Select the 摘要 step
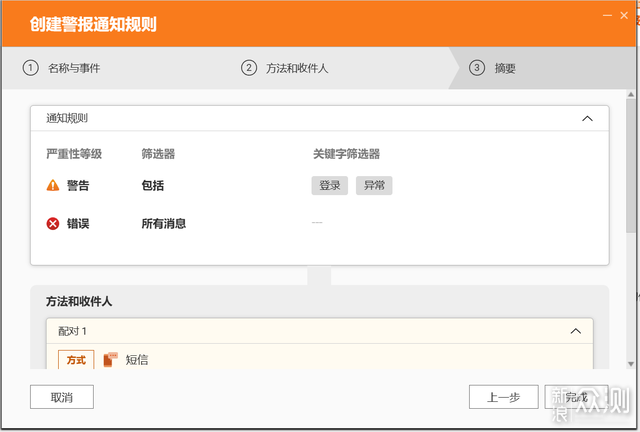This screenshot has height=432, width=640. tap(505, 68)
